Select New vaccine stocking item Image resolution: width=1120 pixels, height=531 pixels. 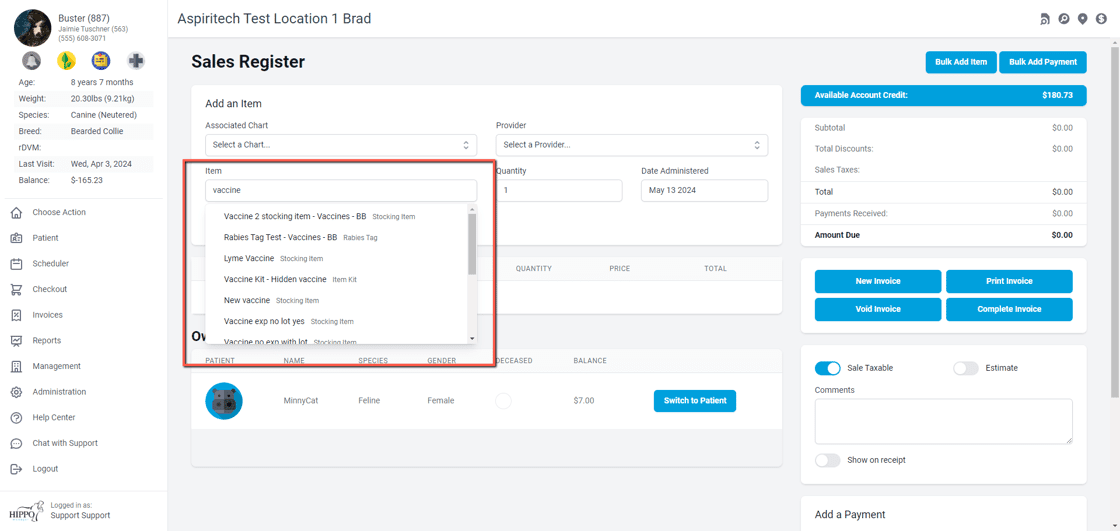coord(336,300)
